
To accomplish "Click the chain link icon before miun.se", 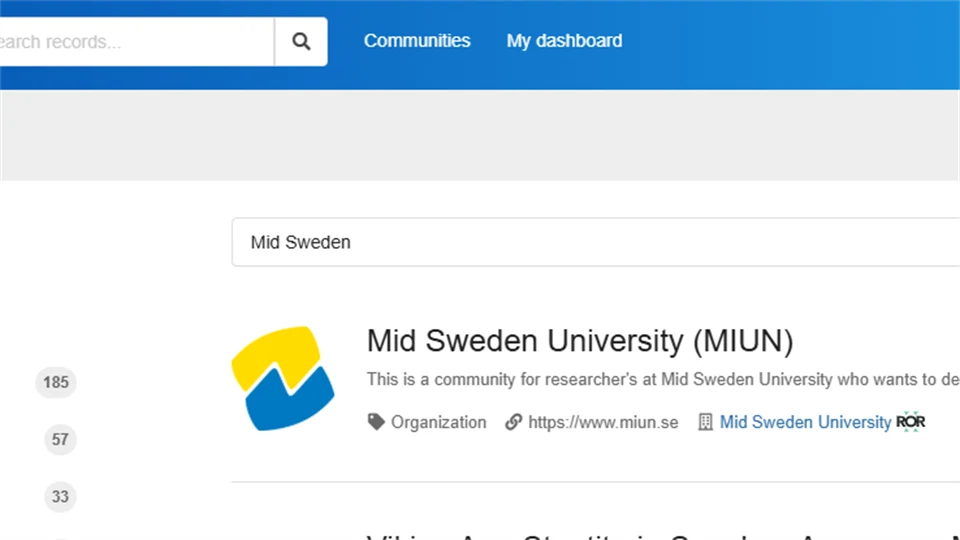I will [x=514, y=422].
